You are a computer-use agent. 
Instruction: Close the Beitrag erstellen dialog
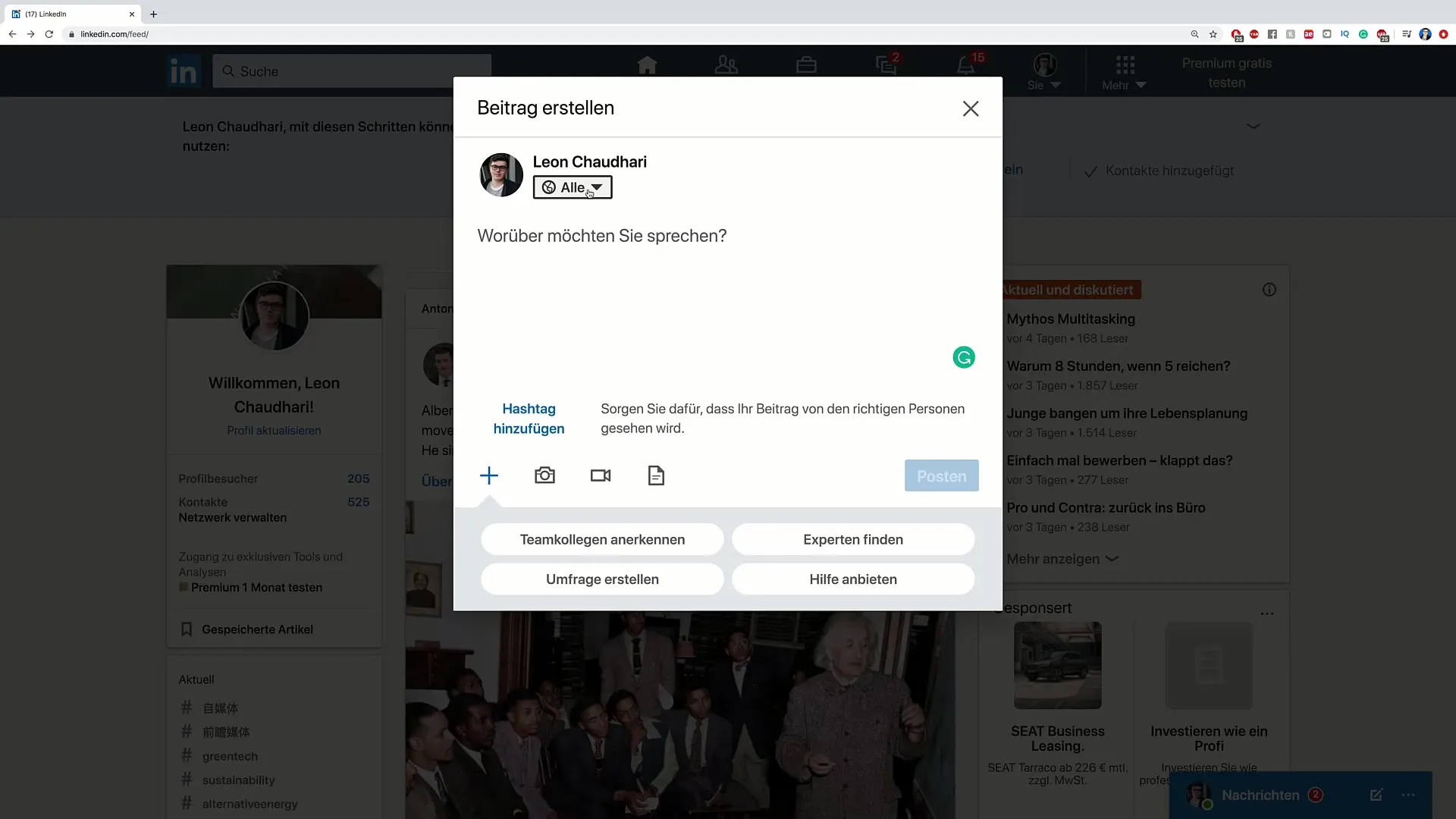click(970, 108)
